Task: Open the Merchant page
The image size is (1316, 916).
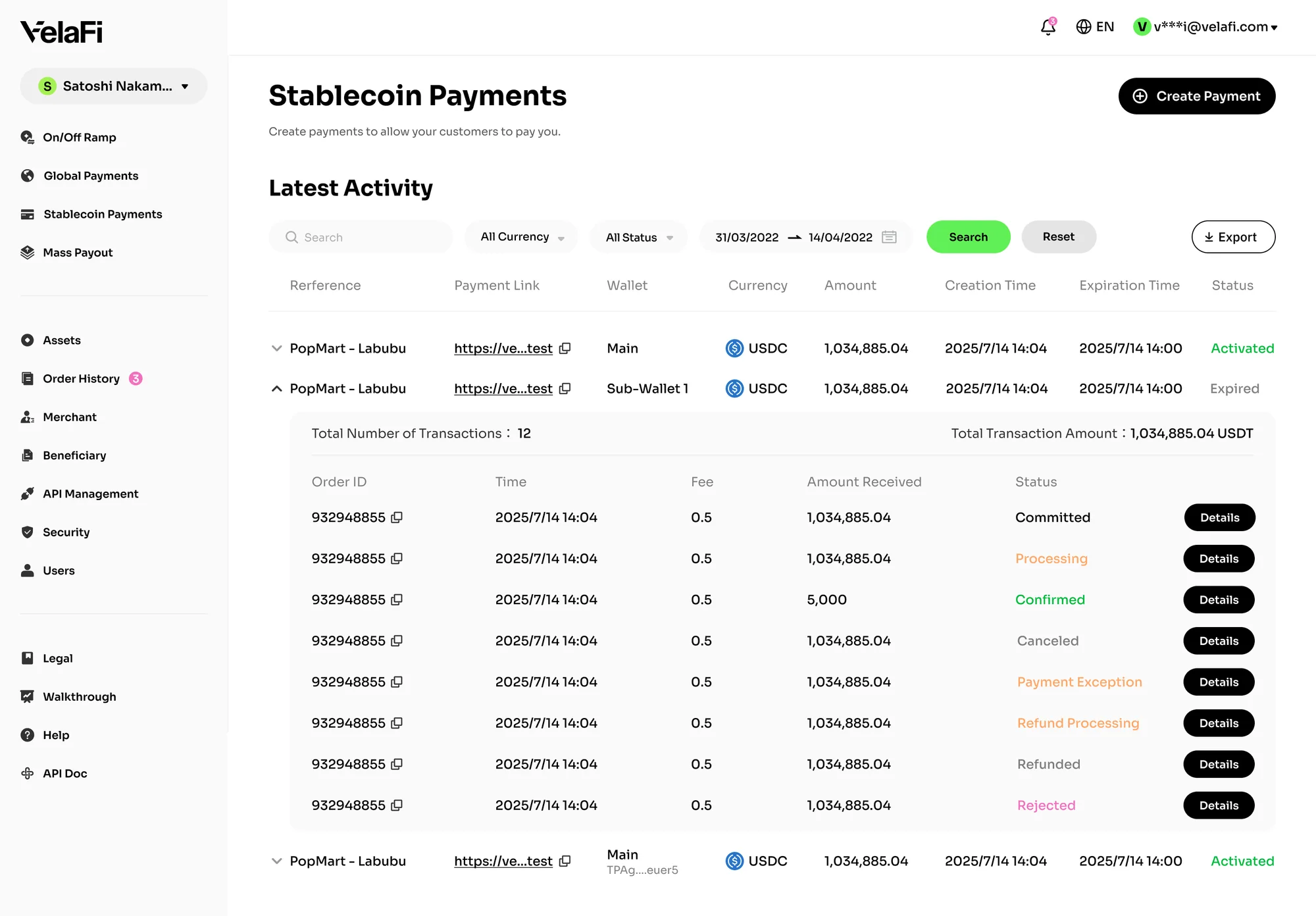Action: click(59, 417)
